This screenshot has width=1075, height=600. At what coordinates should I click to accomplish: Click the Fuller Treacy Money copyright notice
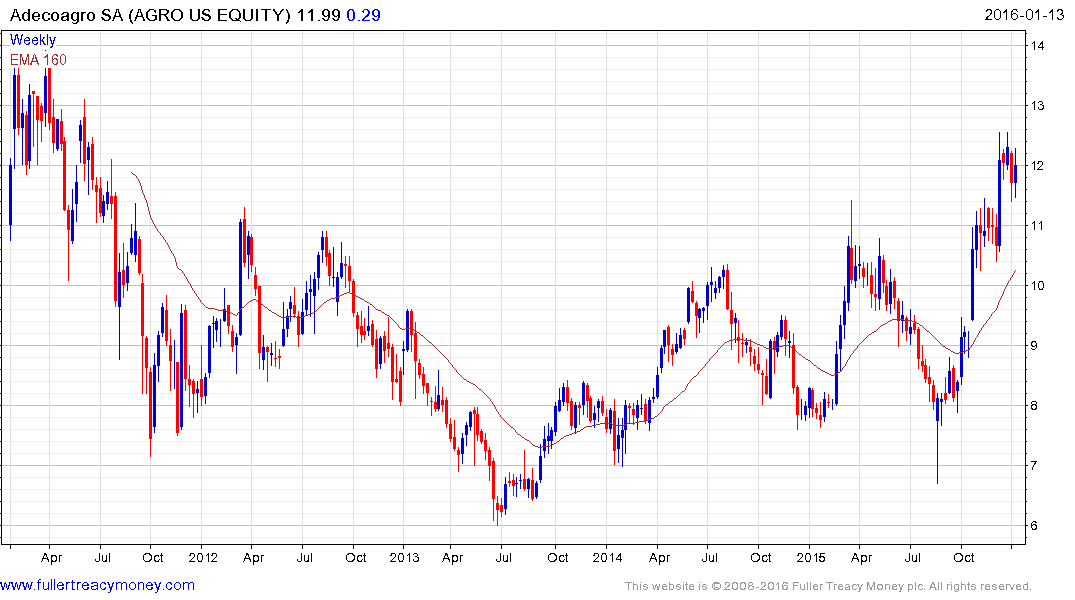pos(827,586)
